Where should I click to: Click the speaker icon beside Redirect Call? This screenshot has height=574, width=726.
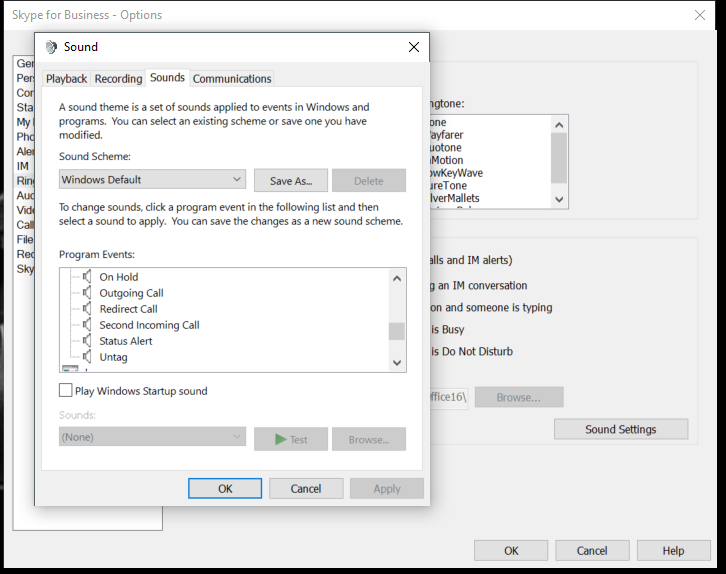coord(87,309)
